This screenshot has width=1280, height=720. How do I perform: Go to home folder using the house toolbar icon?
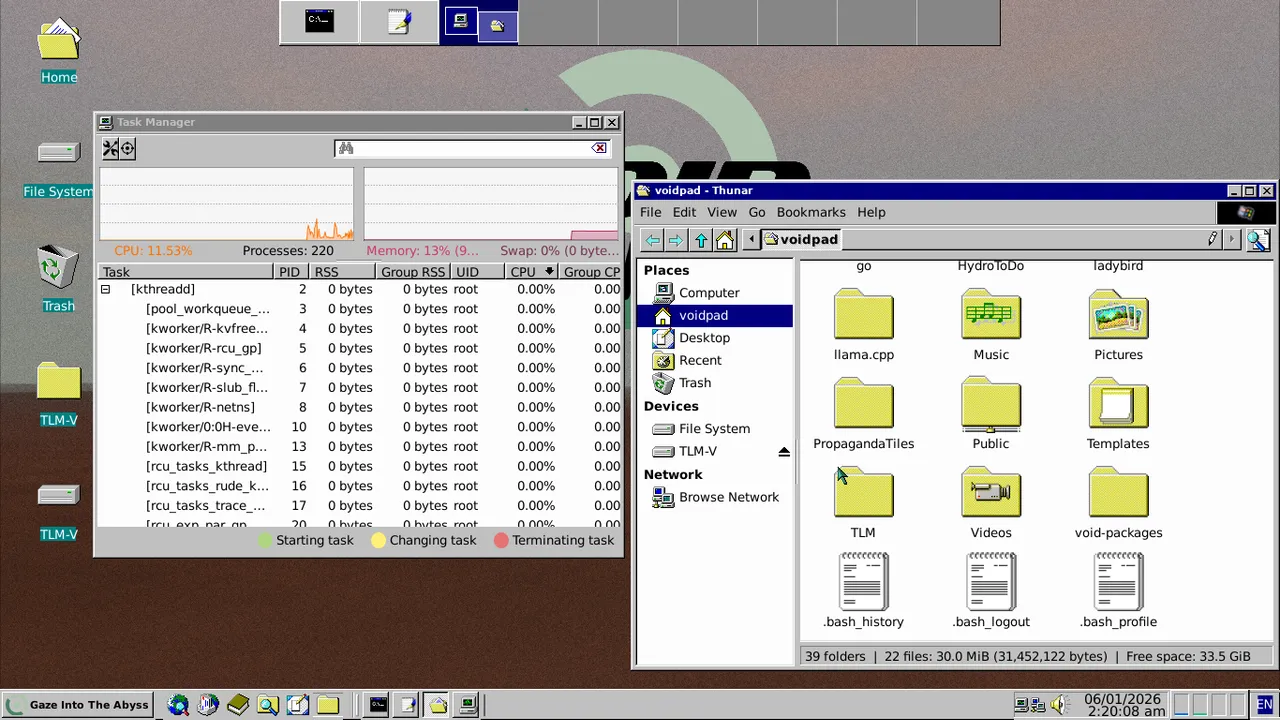pos(725,239)
